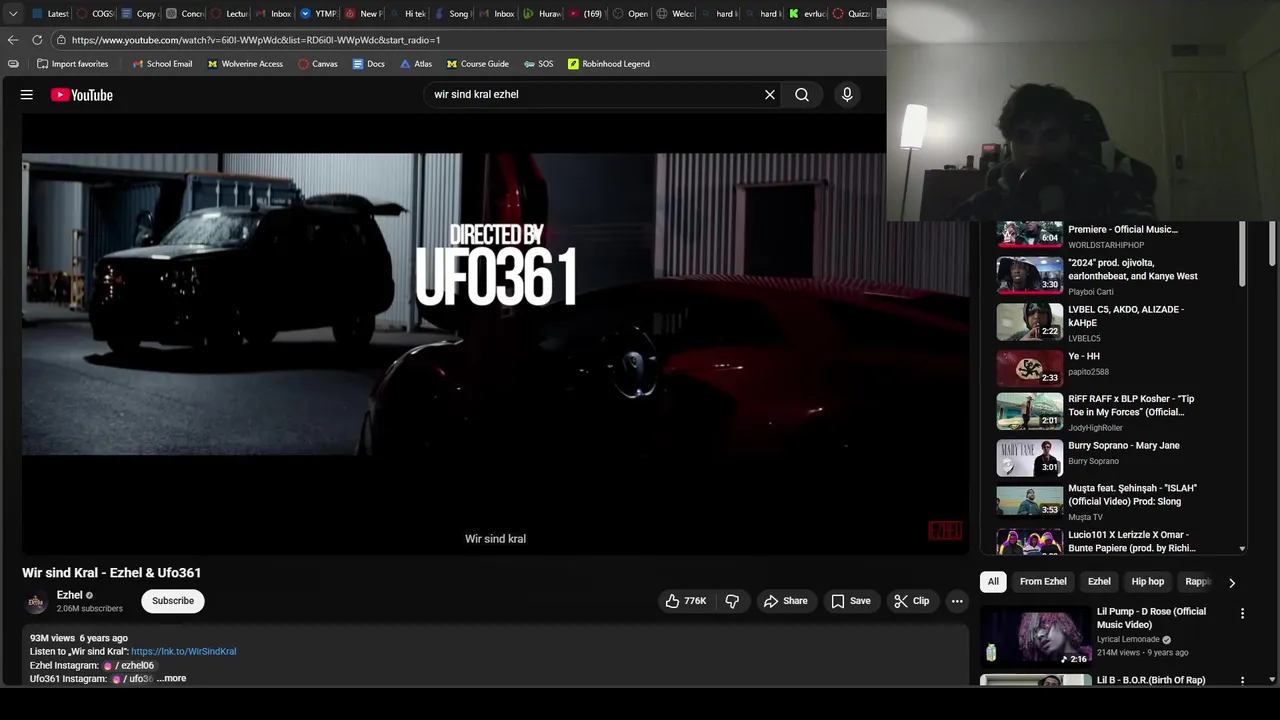1280x720 pixels.
Task: Save the video to a playlist
Action: (851, 601)
